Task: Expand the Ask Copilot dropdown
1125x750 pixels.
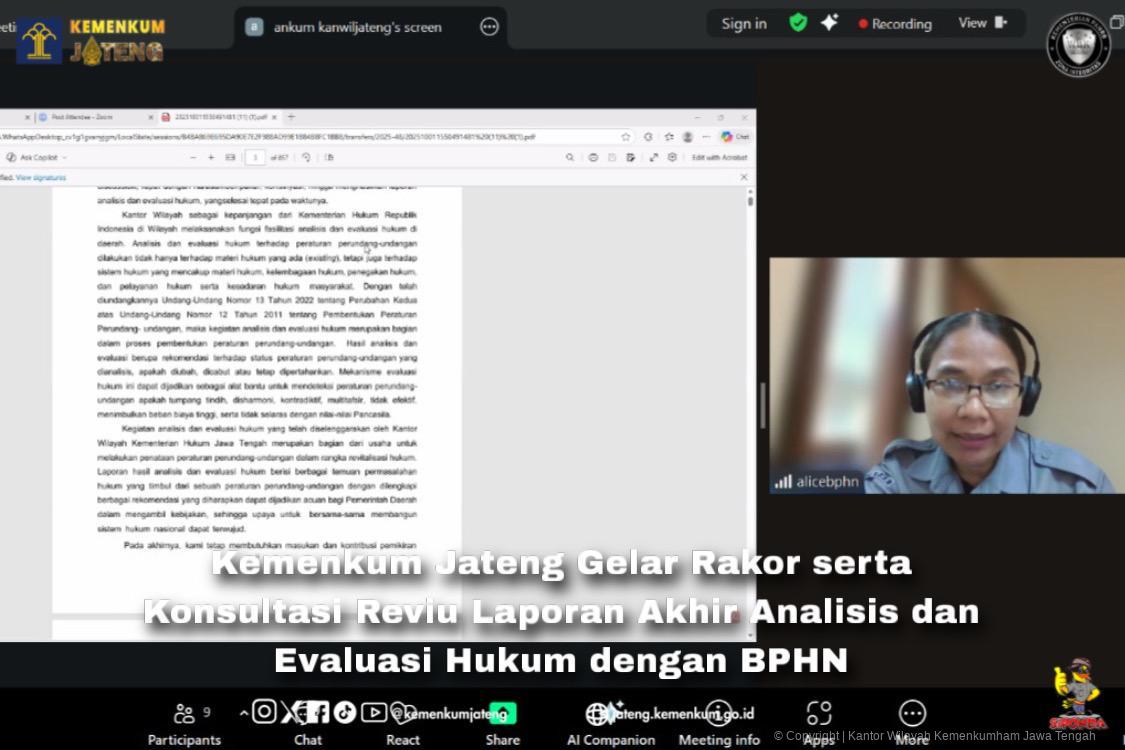Action: (64, 158)
